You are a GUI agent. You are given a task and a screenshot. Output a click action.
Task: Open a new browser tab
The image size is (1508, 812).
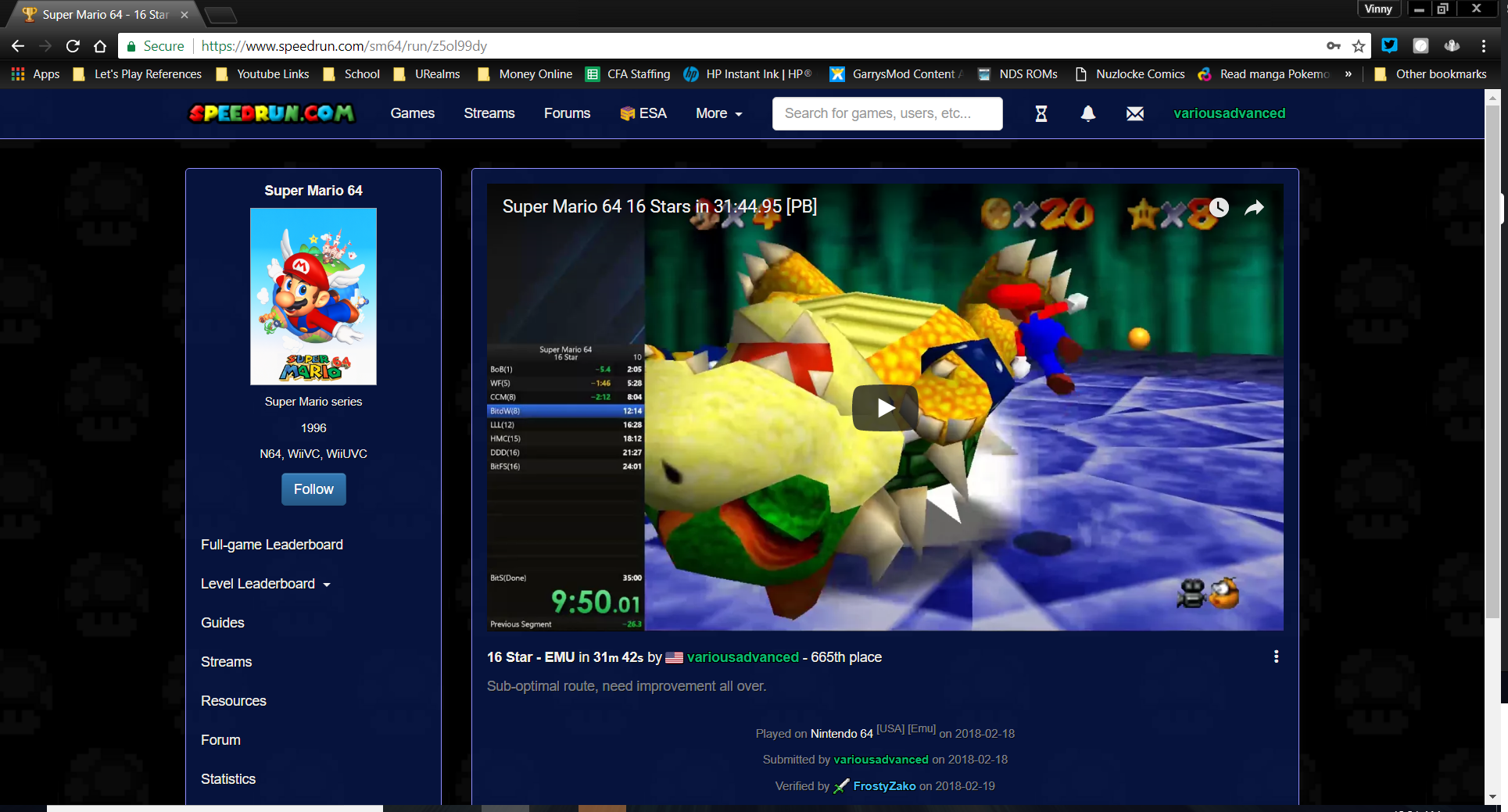click(x=220, y=14)
